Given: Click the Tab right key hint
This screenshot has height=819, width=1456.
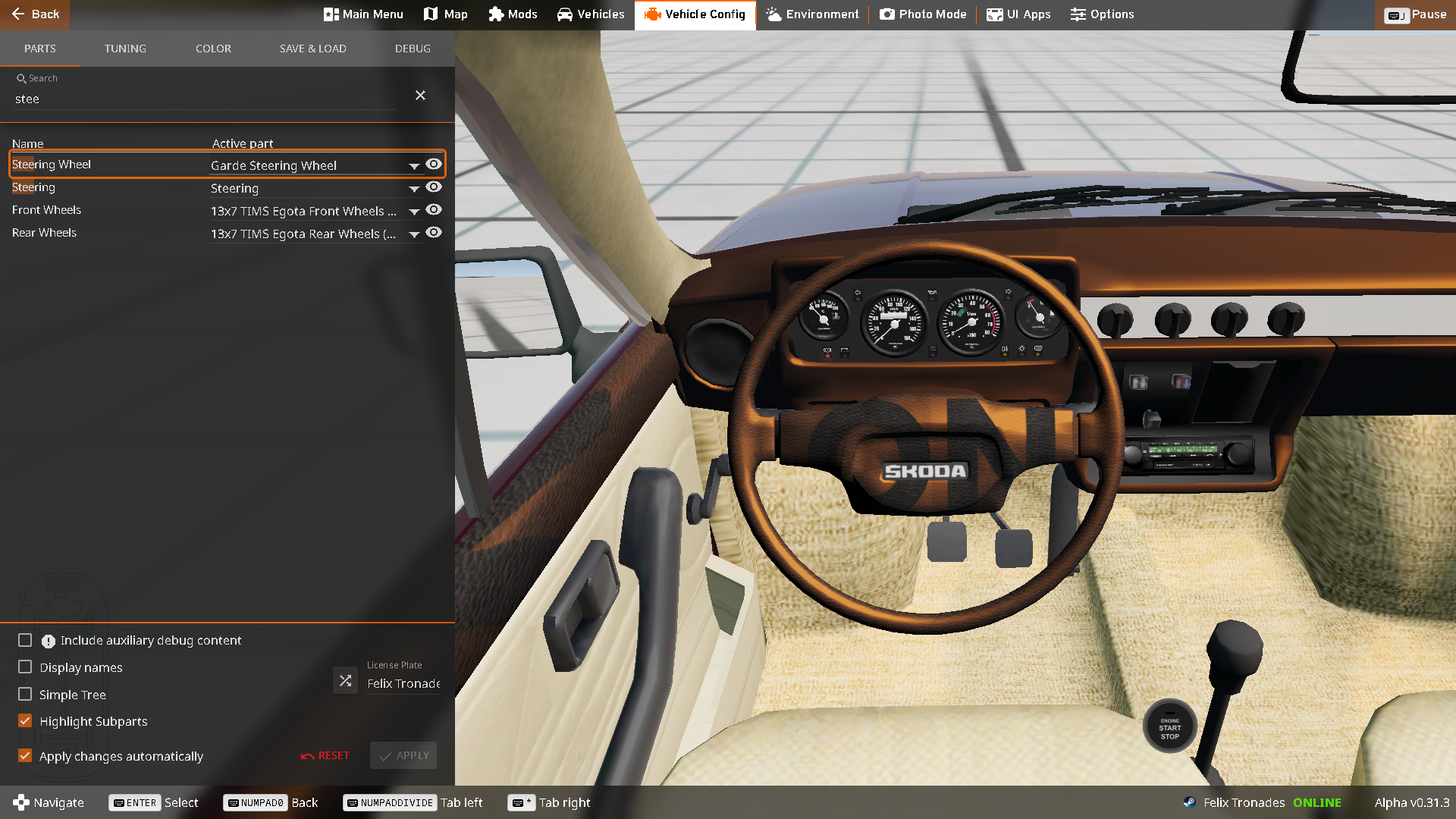Looking at the screenshot, I should [549, 802].
